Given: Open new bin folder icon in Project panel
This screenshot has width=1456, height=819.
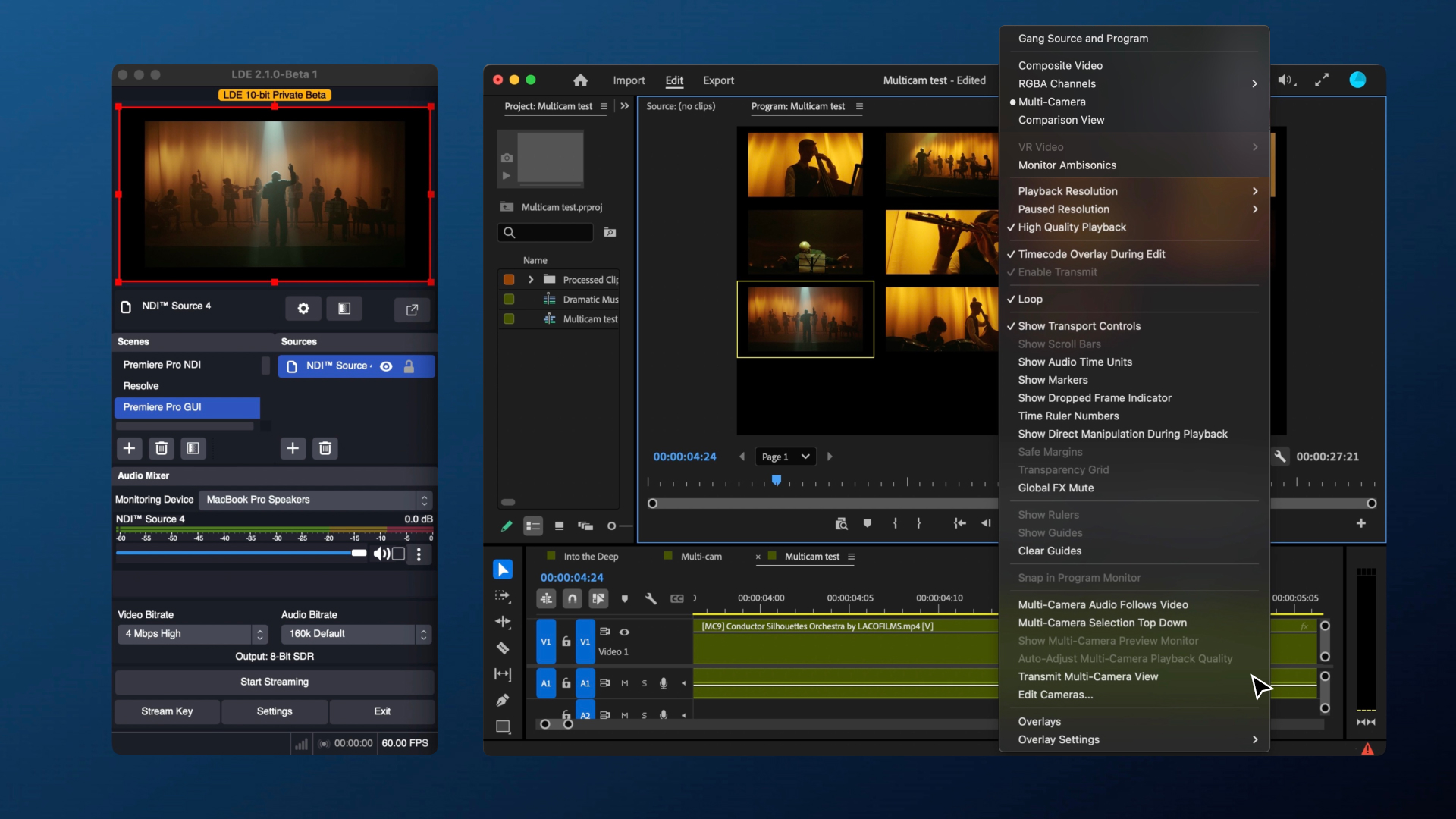Looking at the screenshot, I should (610, 232).
